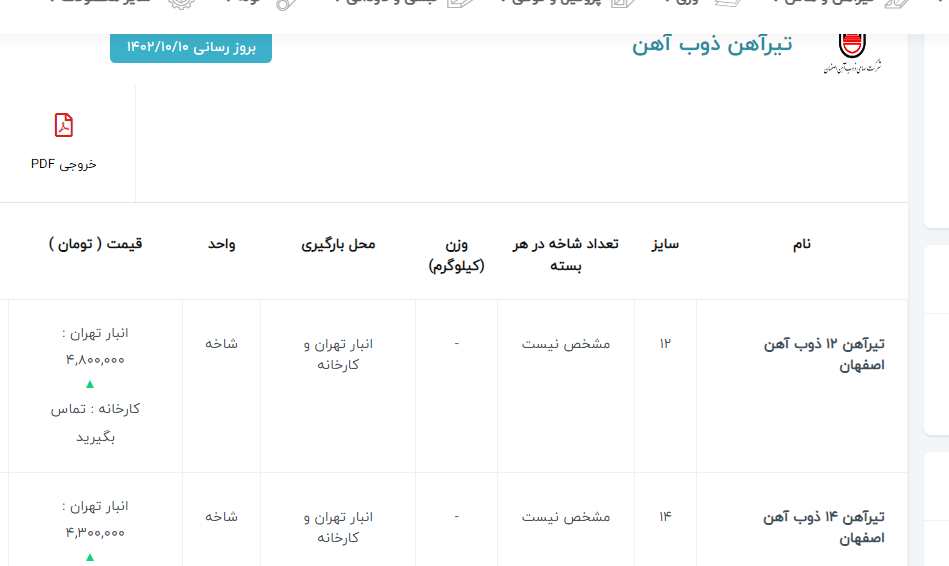Click the نام column header
The height and width of the screenshot is (566, 949).
pyautogui.click(x=801, y=244)
